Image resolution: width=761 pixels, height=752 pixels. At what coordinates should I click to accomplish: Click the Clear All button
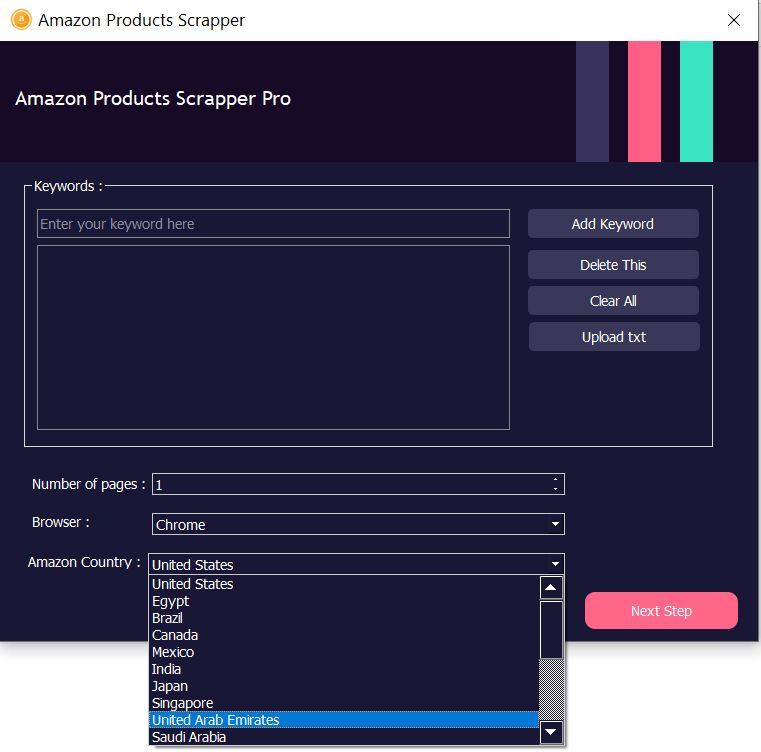tap(613, 301)
